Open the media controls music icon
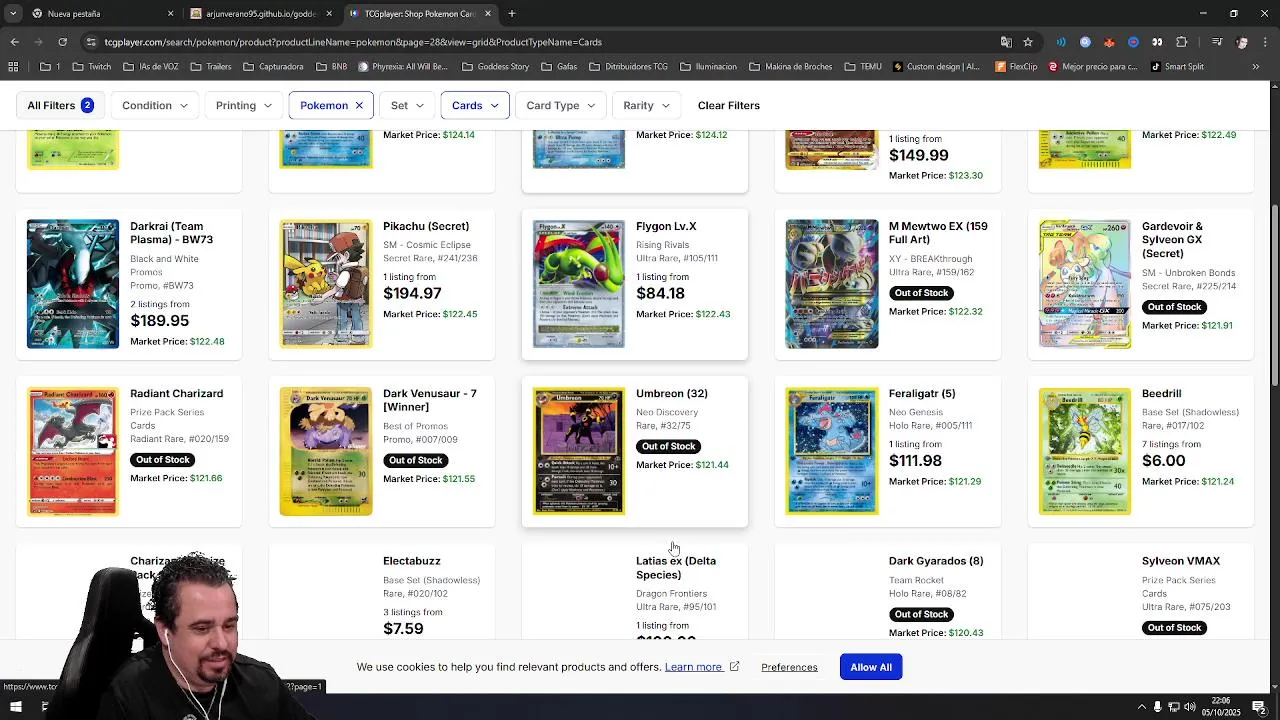Image resolution: width=1280 pixels, height=720 pixels. click(x=1216, y=42)
